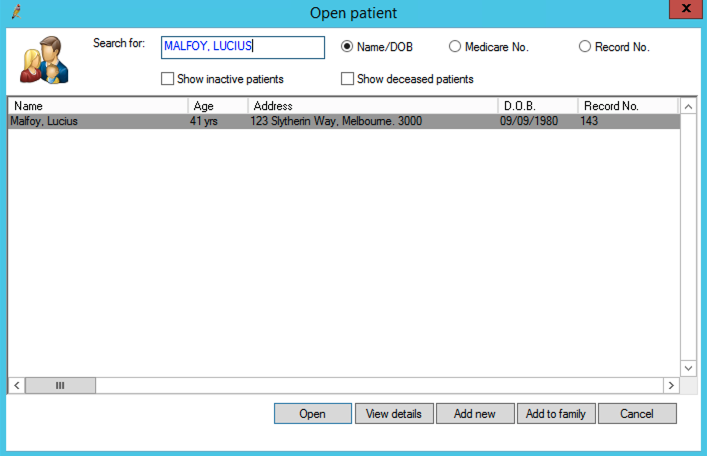The width and height of the screenshot is (707, 456).
Task: Click the horizontal scrollbar right arrow
Action: [671, 386]
